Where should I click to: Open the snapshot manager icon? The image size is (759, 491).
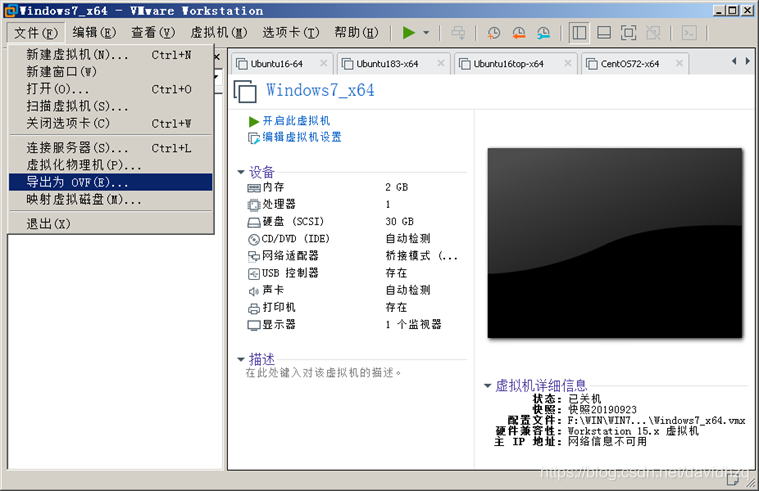pos(543,33)
